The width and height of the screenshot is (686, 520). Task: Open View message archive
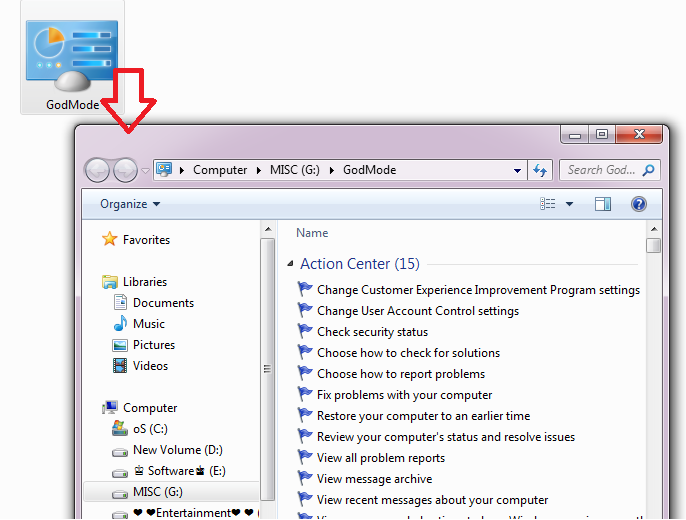(374, 479)
